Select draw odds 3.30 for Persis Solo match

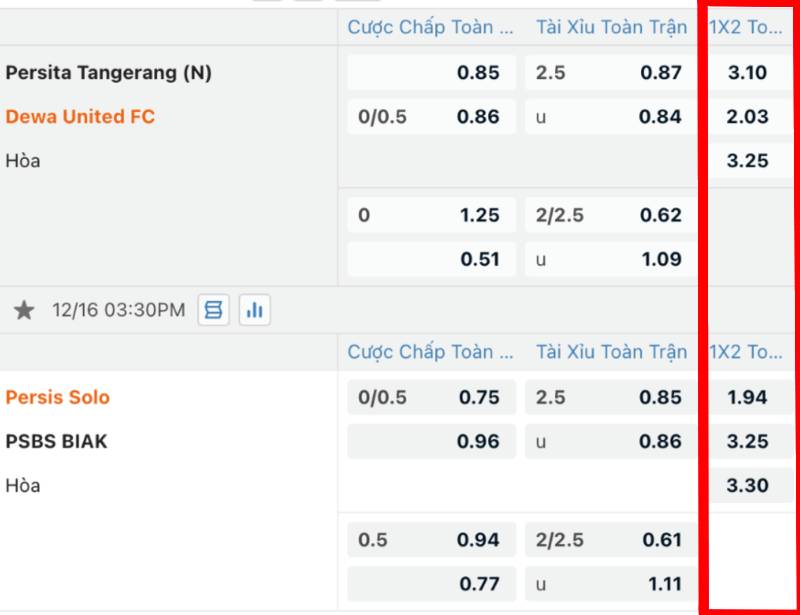(748, 485)
